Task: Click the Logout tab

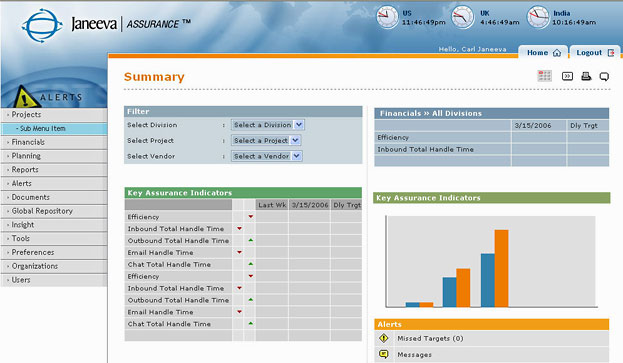Action: 595,52
